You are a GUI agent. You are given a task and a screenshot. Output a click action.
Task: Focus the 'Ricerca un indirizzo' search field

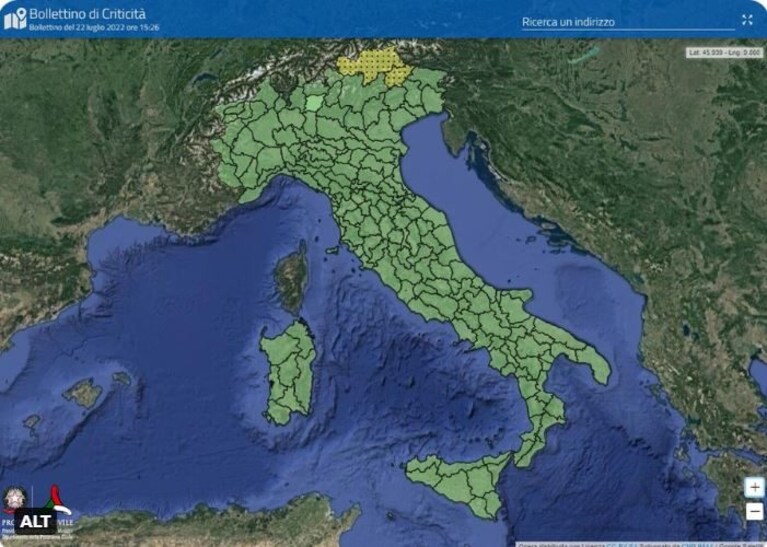(628, 22)
